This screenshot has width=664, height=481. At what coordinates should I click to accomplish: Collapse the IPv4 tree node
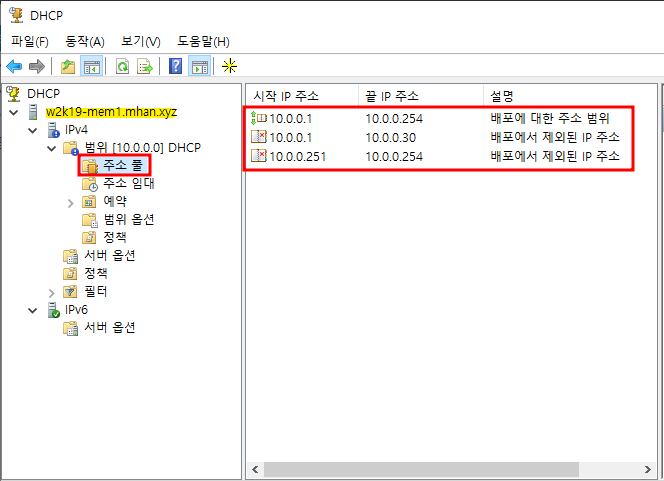[33, 130]
